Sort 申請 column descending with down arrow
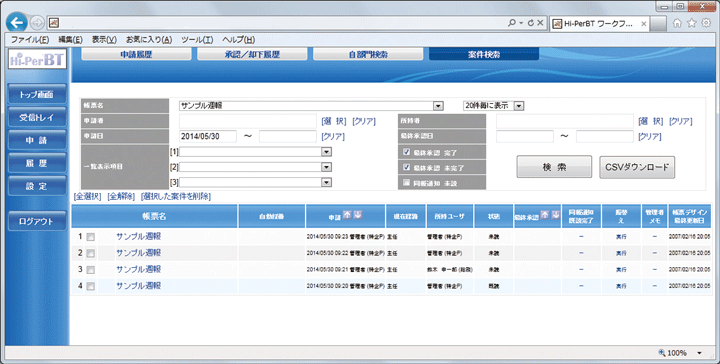The height and width of the screenshot is (364, 720). click(x=358, y=215)
